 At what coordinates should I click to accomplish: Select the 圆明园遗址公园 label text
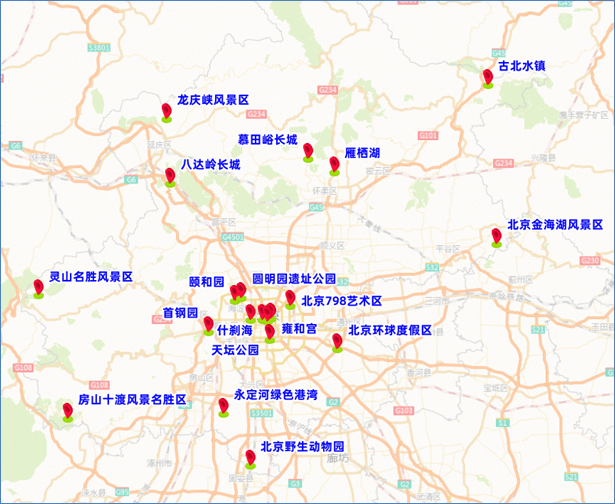tap(293, 278)
